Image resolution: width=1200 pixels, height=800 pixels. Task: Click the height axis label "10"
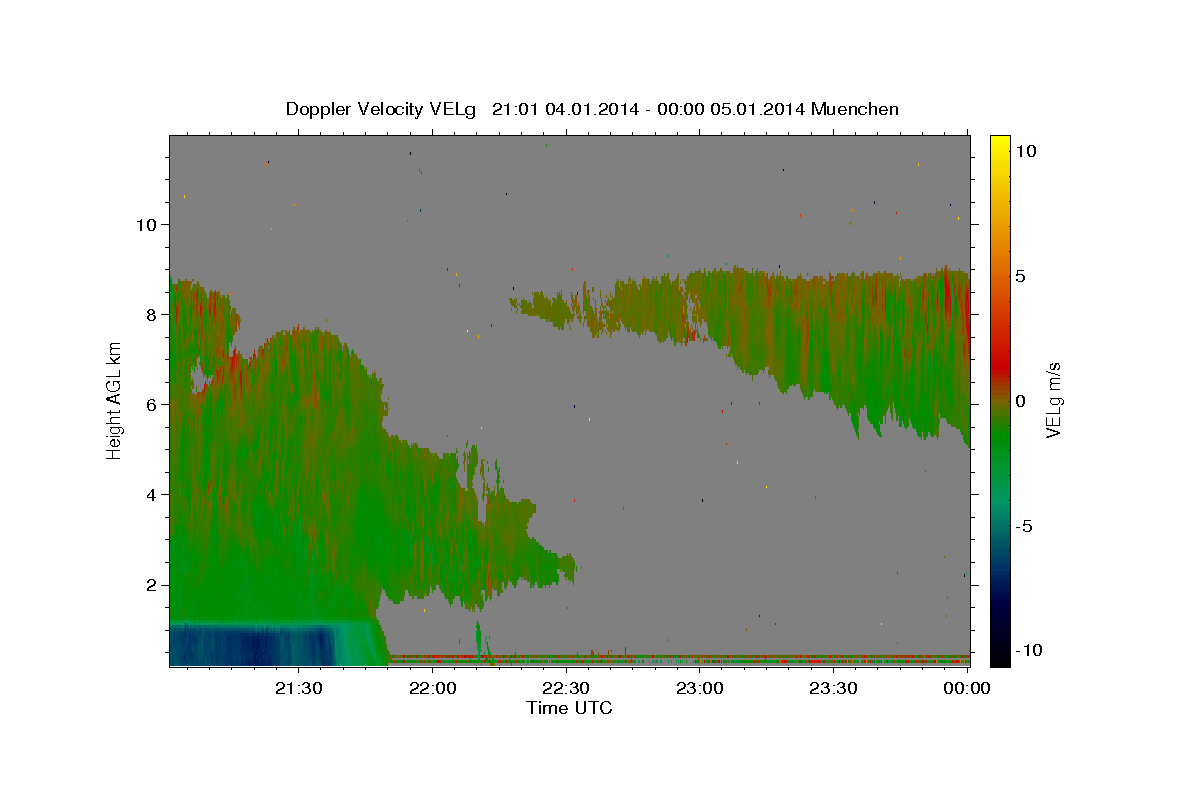[145, 224]
